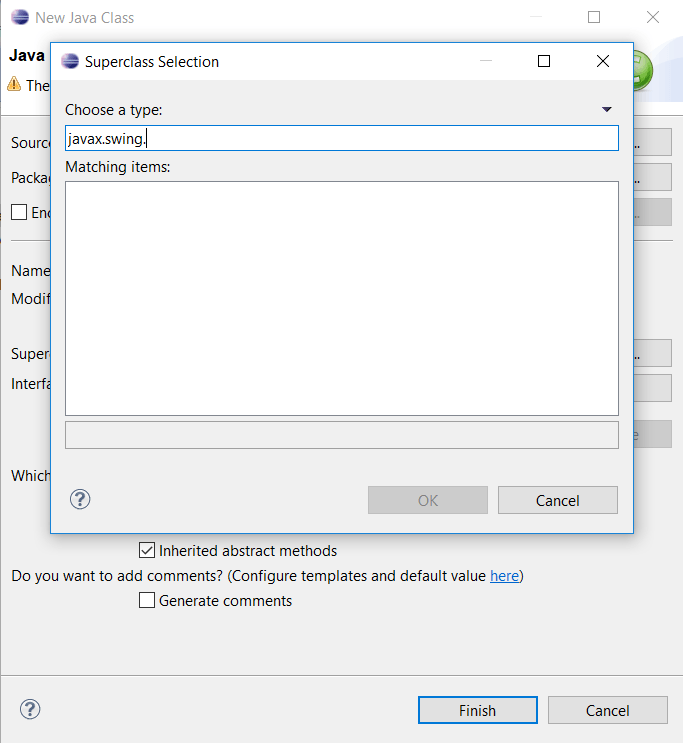Maximize the New Java Class window

coord(594,17)
